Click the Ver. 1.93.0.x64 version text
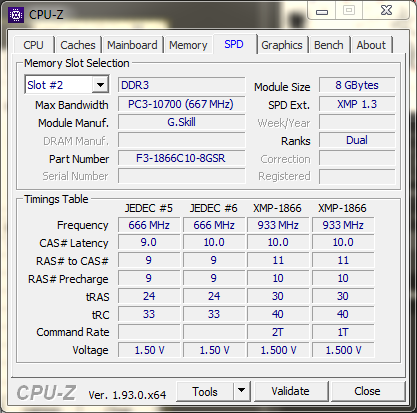This screenshot has height=413, width=417. coord(127,395)
